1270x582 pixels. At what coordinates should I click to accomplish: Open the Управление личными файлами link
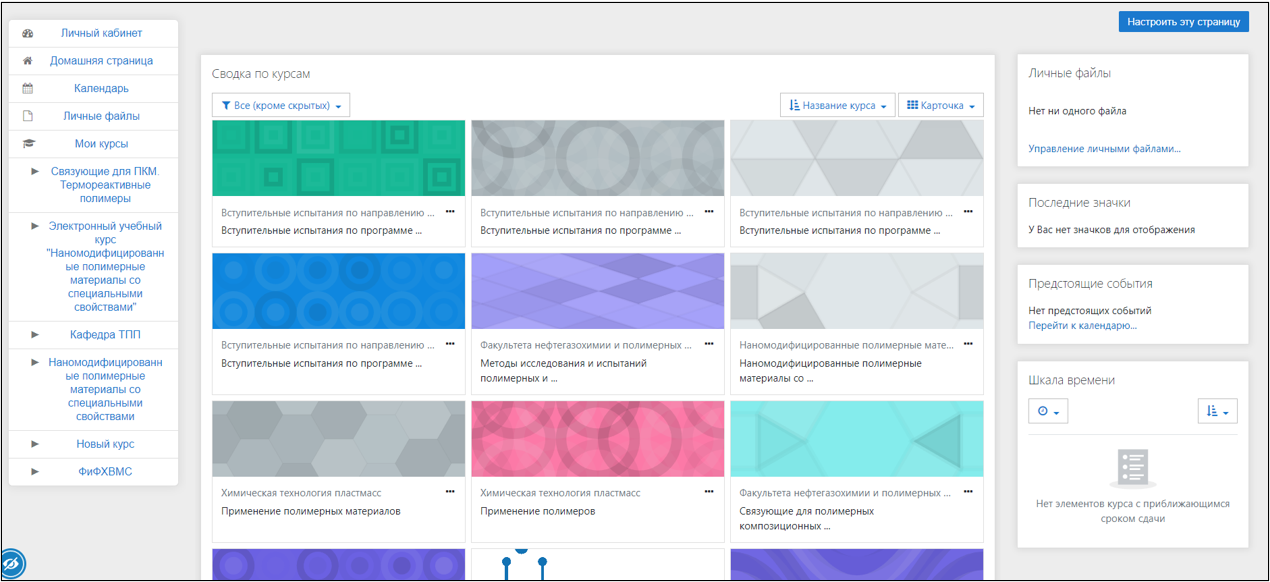[x=1104, y=149]
